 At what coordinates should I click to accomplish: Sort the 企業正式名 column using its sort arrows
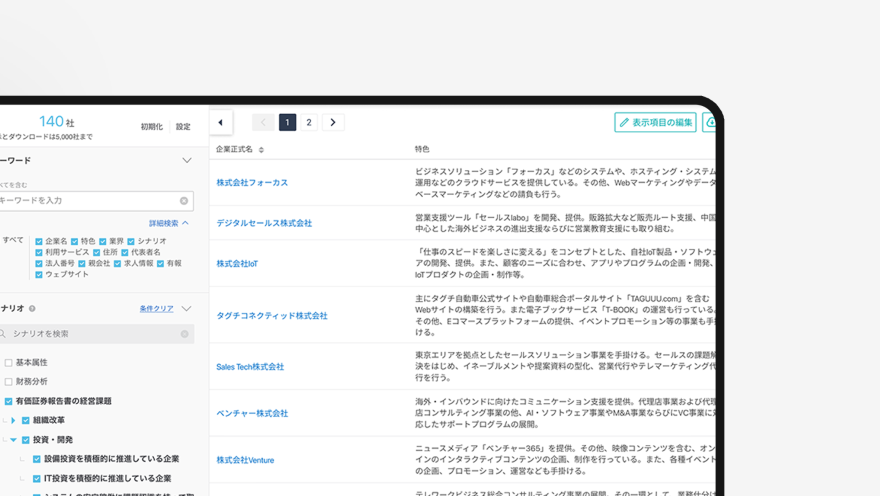click(x=261, y=150)
